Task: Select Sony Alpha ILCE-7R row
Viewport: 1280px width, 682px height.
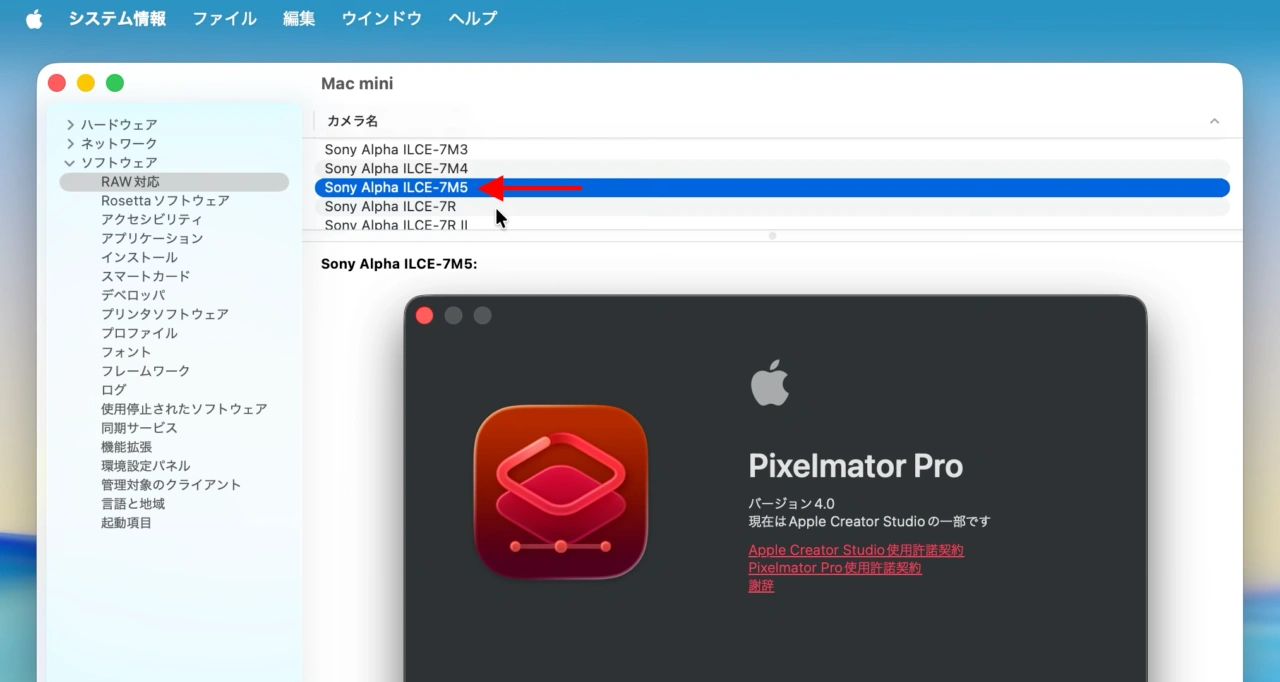Action: (390, 206)
